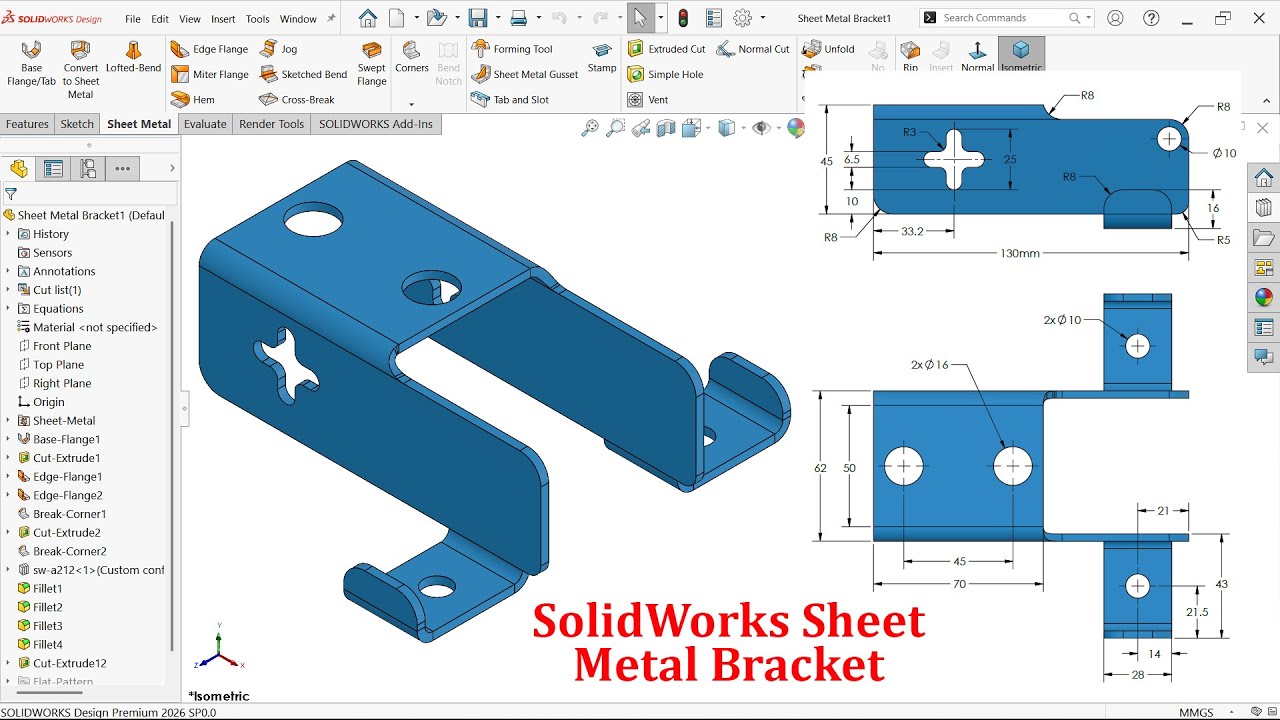Open the Design Library task pane icon
This screenshot has width=1280, height=720.
coord(1264,208)
